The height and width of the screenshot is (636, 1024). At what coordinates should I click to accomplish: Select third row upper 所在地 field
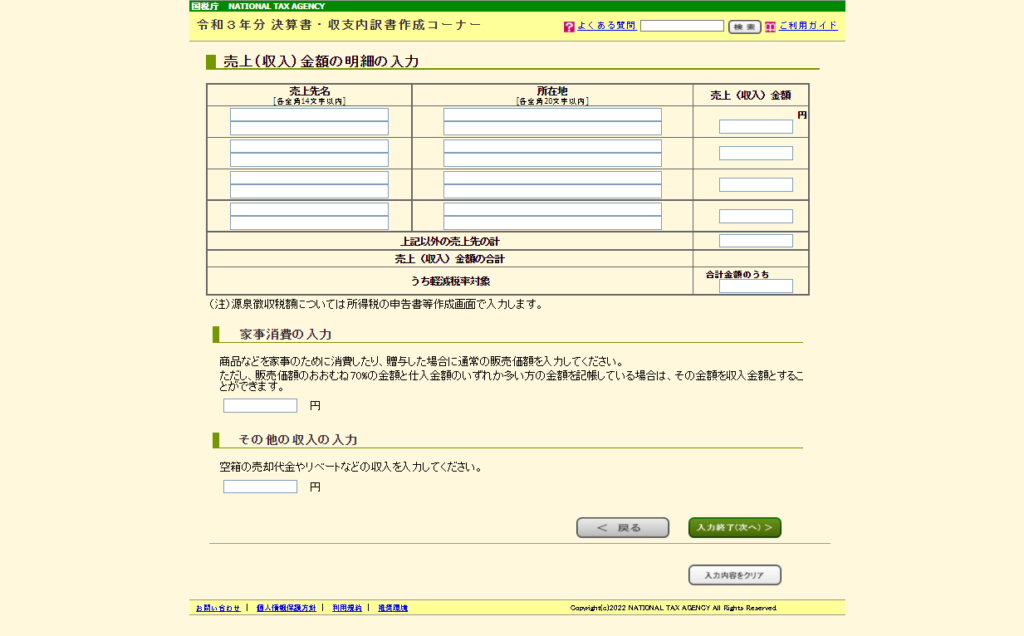tap(552, 178)
